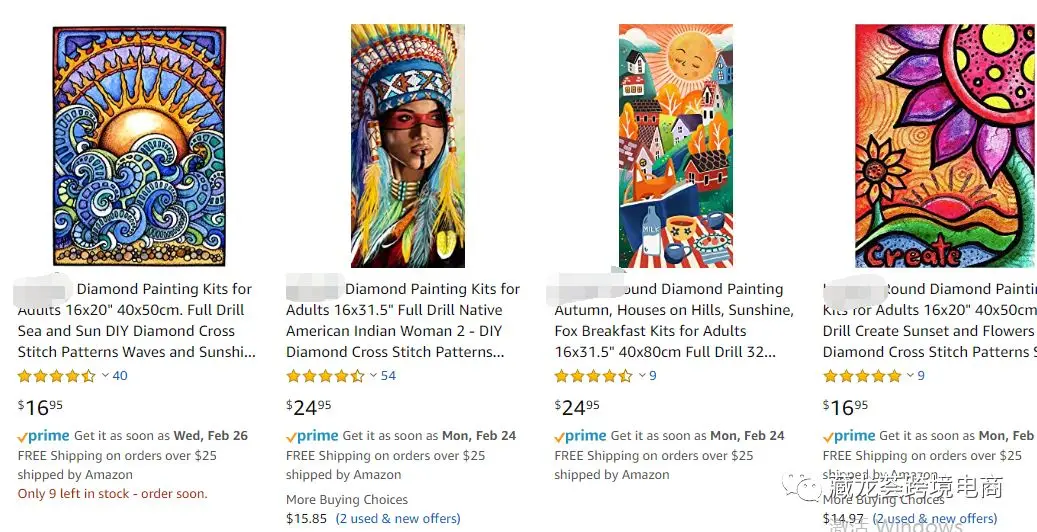Click the Fox Breakfast autumn houses image
This screenshot has width=1037, height=532.
click(675, 146)
